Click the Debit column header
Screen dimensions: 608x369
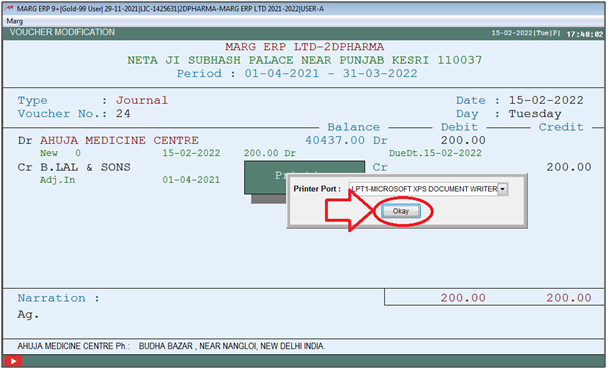click(459, 127)
